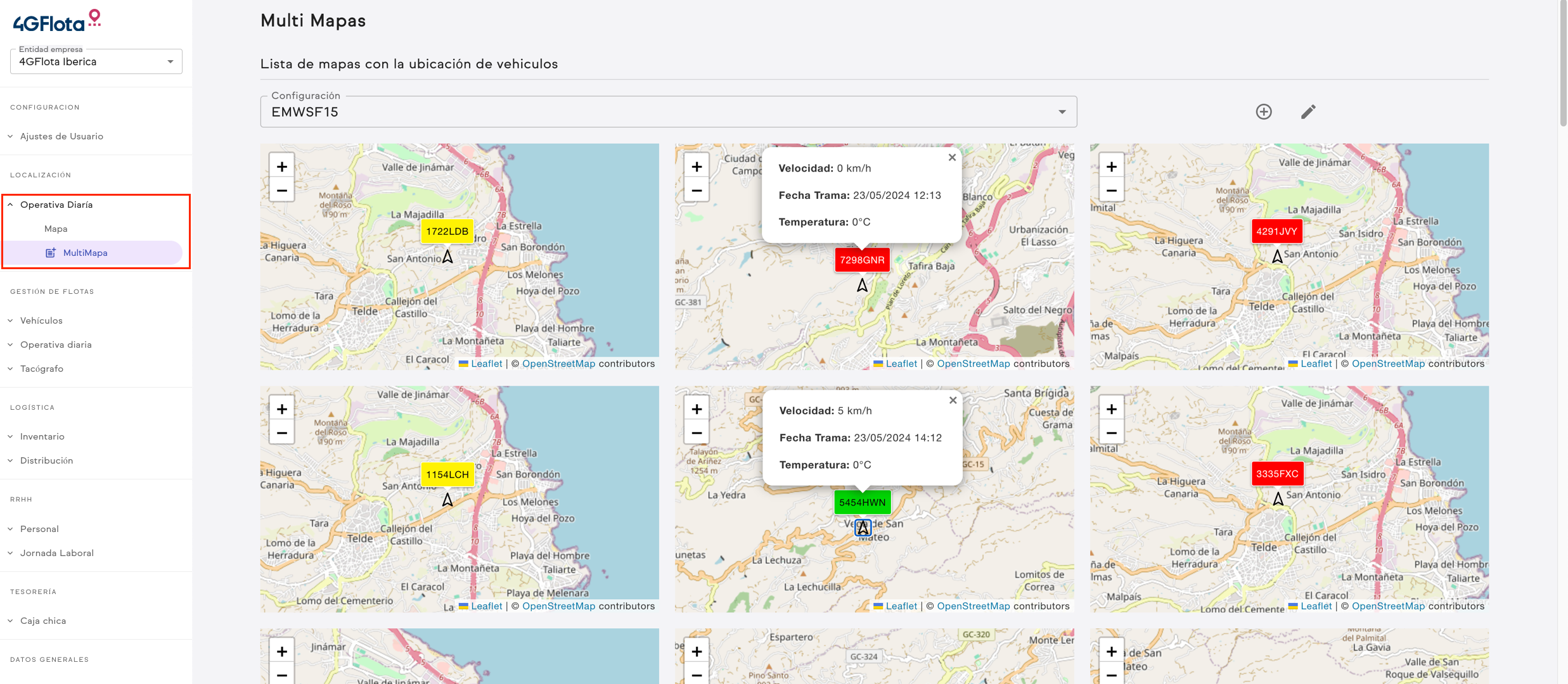Expand Ajustes de Usuario in sidebar
This screenshot has height=684, width=1568.
61,136
